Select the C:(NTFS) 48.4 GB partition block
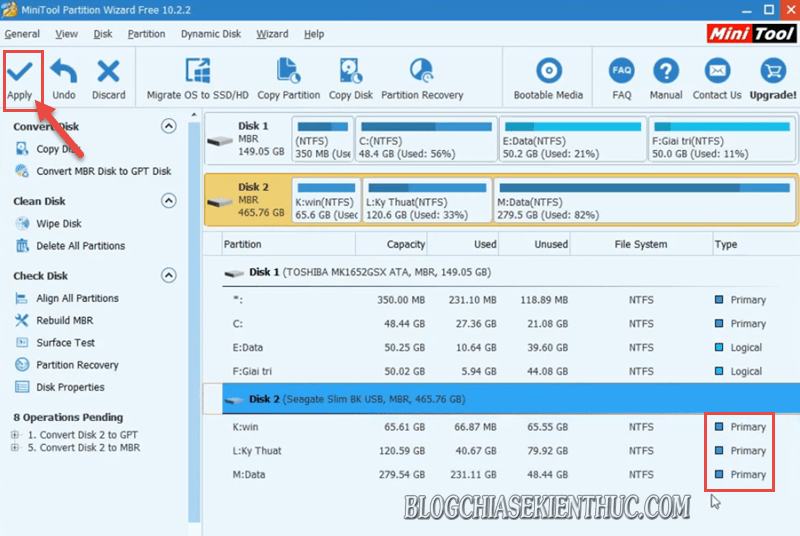Screen dimensions: 800x536 click(426, 140)
